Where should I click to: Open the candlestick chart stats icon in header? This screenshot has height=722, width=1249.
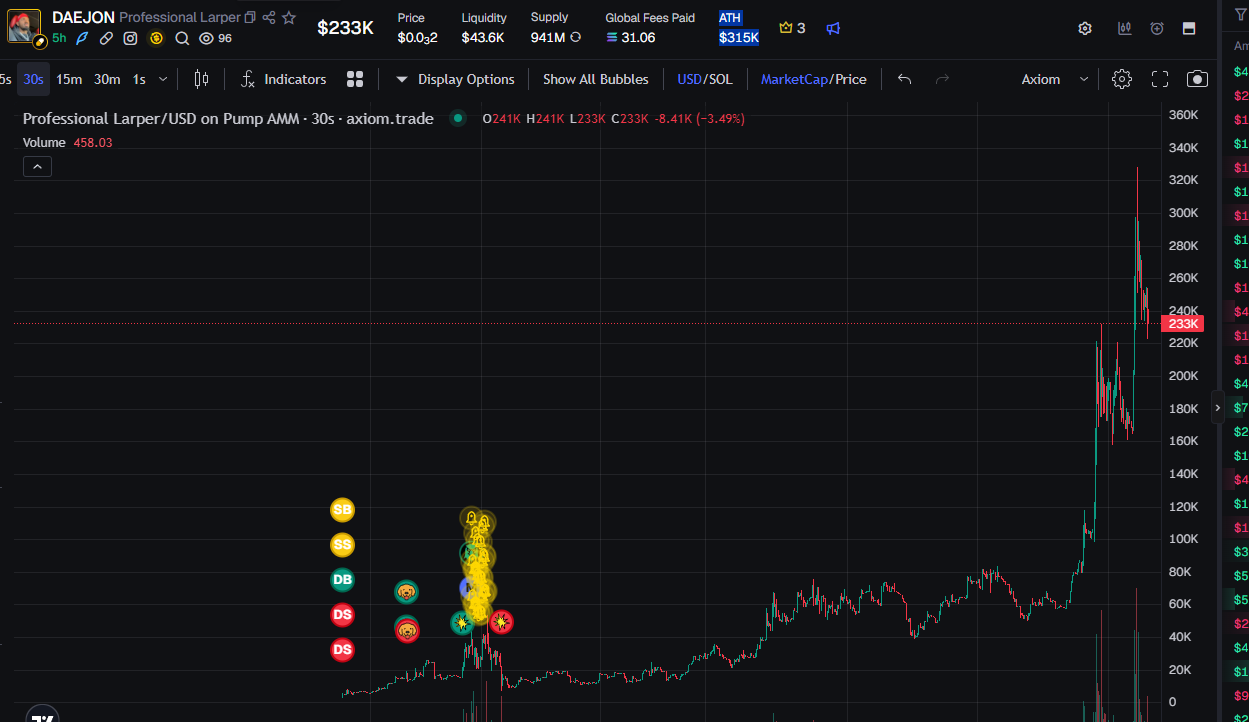pos(1124,28)
